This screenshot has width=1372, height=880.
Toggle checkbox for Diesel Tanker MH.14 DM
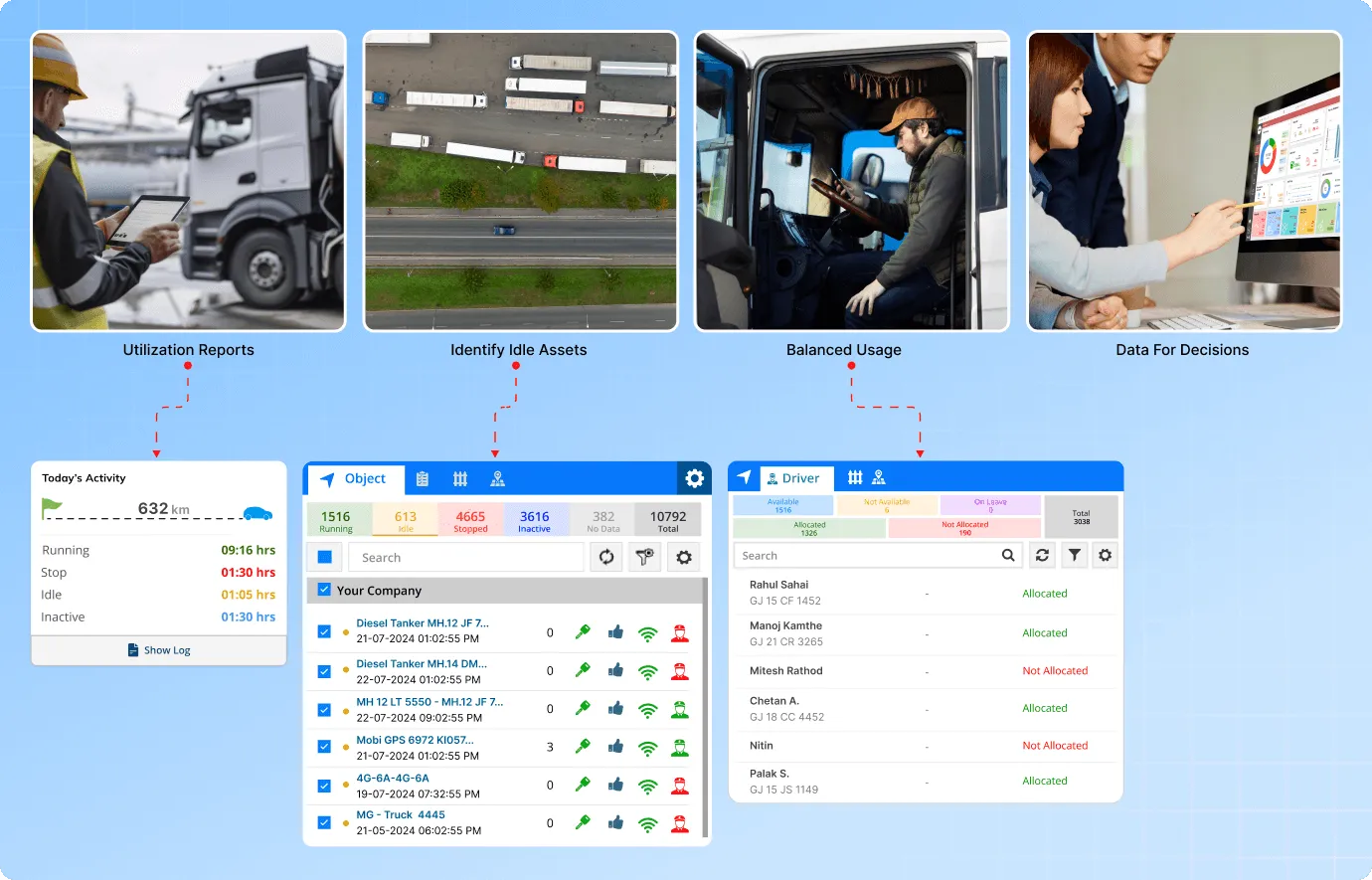324,671
